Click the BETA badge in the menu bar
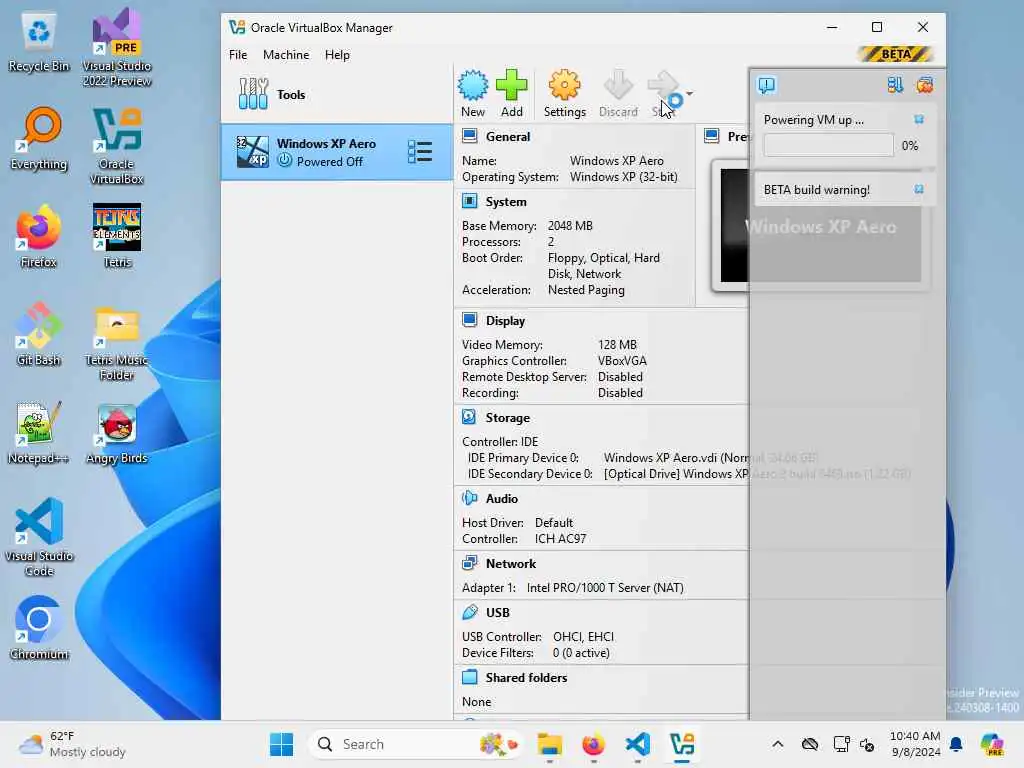This screenshot has height=768, width=1024. pos(896,54)
